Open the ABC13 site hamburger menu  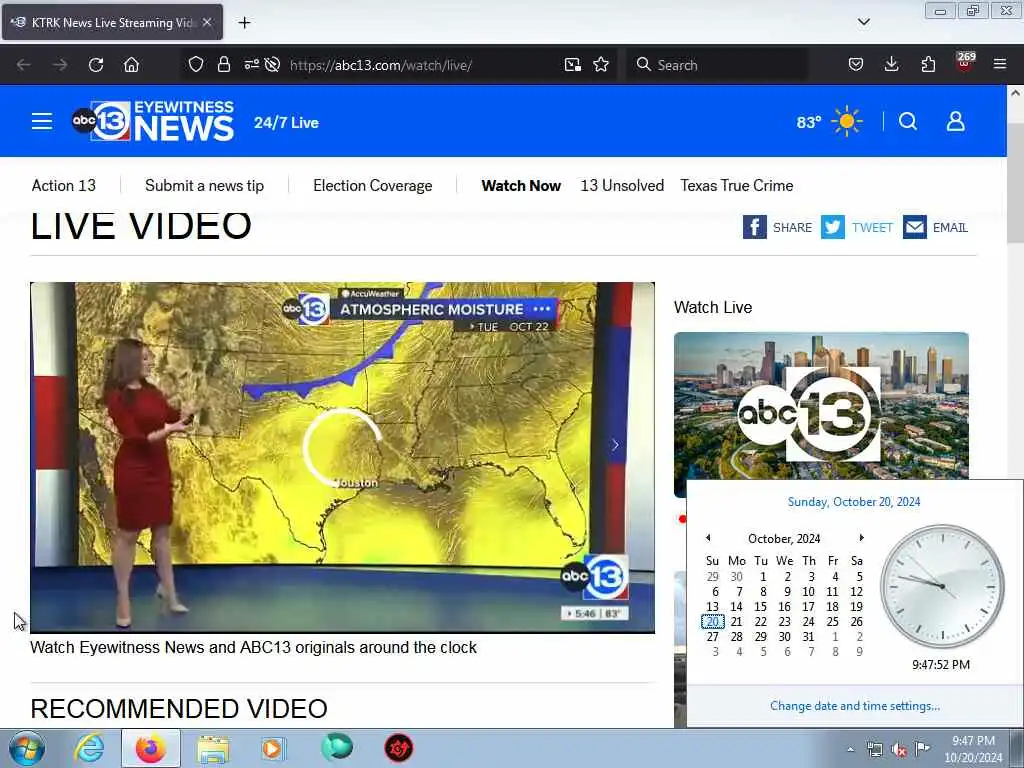(42, 121)
